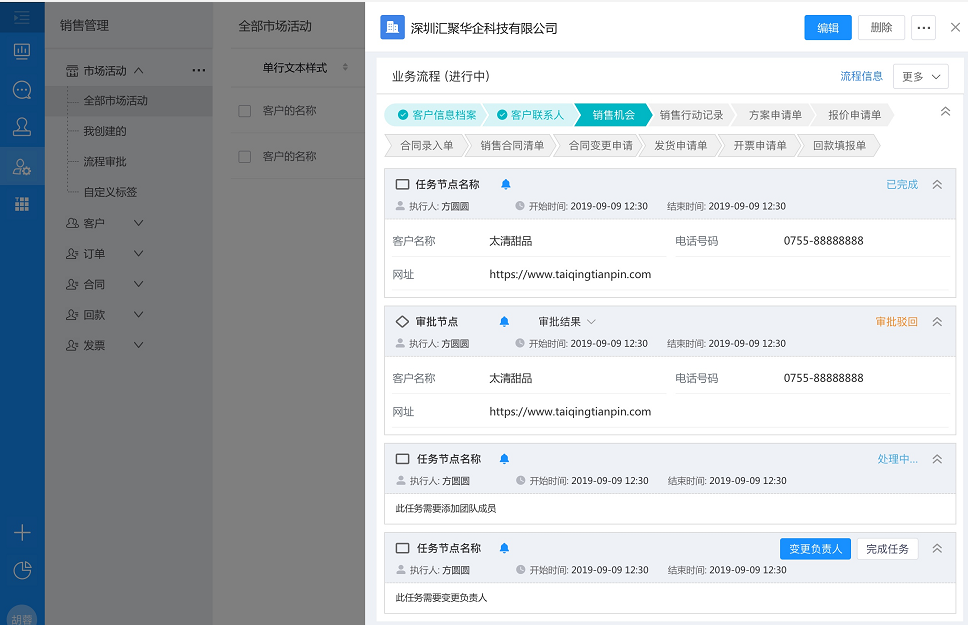Toggle the second 客户的名称 row checkbox

click(x=244, y=157)
